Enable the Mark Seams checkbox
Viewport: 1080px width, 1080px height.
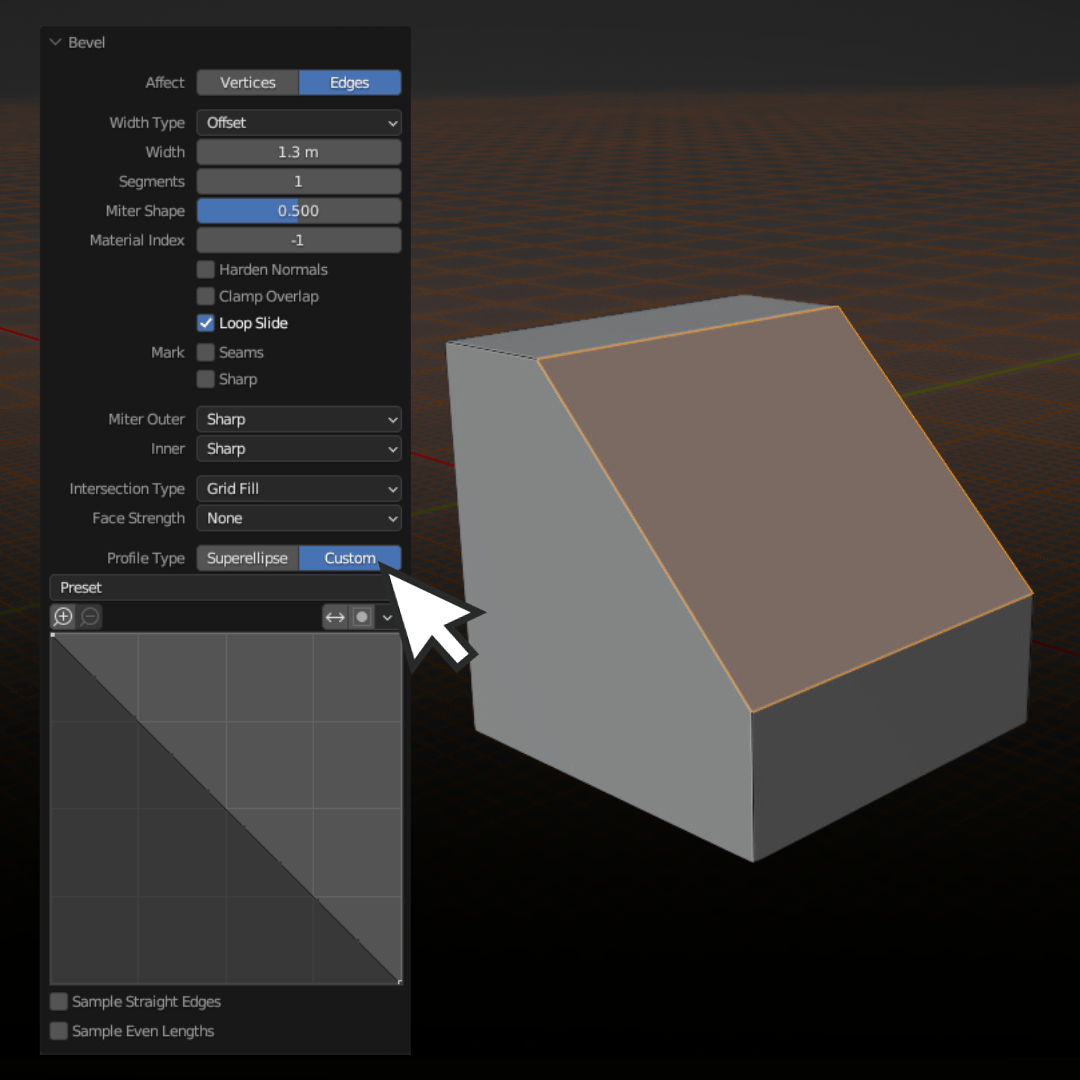click(x=205, y=353)
